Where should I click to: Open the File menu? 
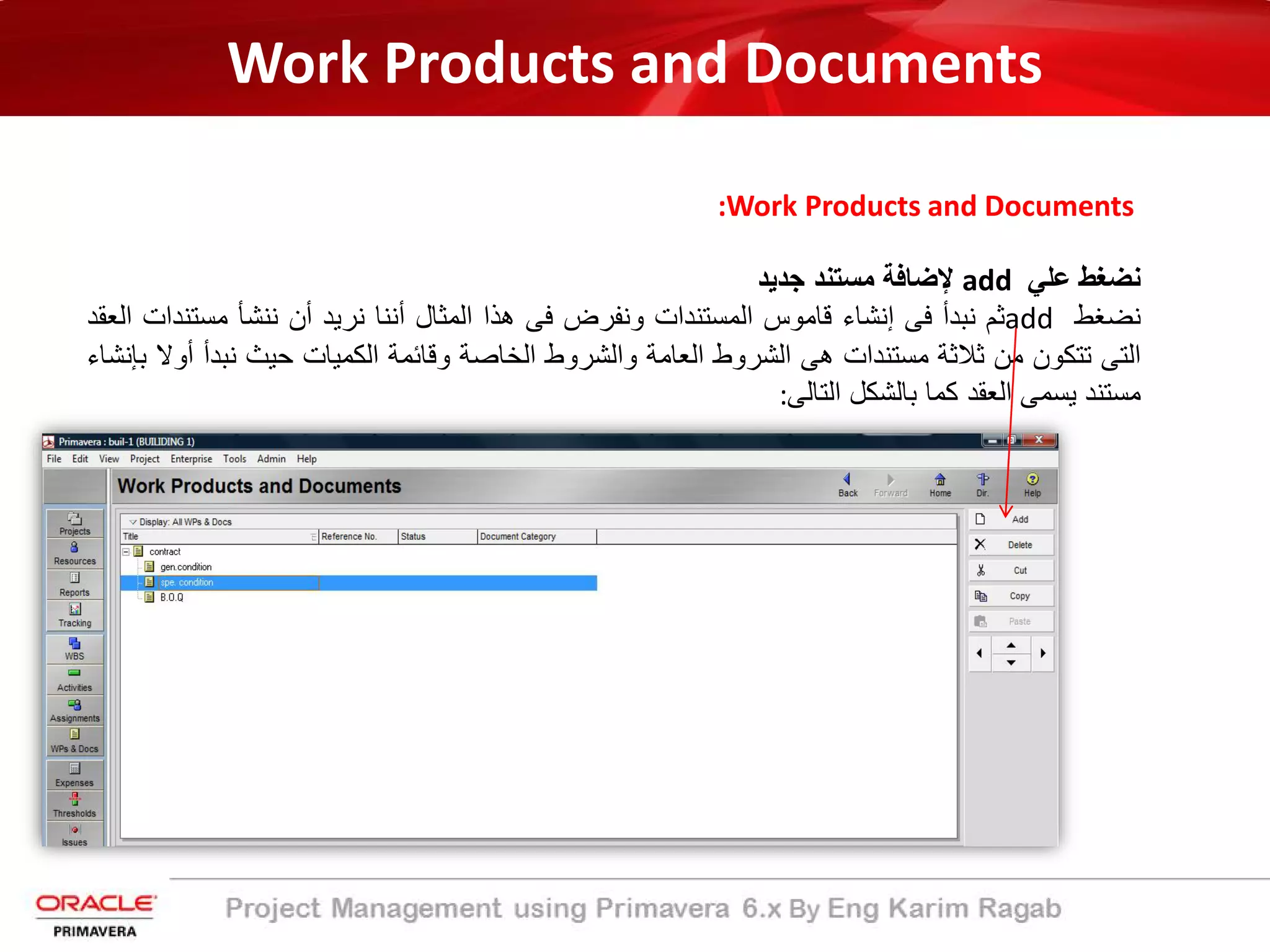click(x=54, y=459)
